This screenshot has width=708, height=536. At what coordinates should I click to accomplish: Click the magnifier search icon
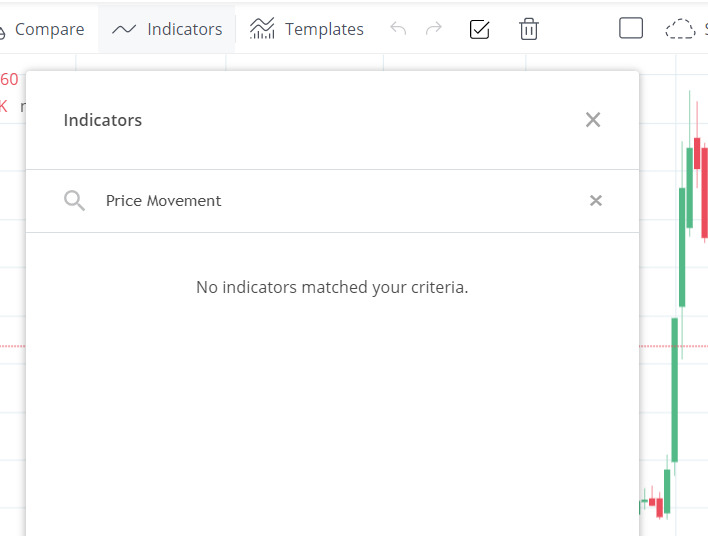tap(74, 200)
